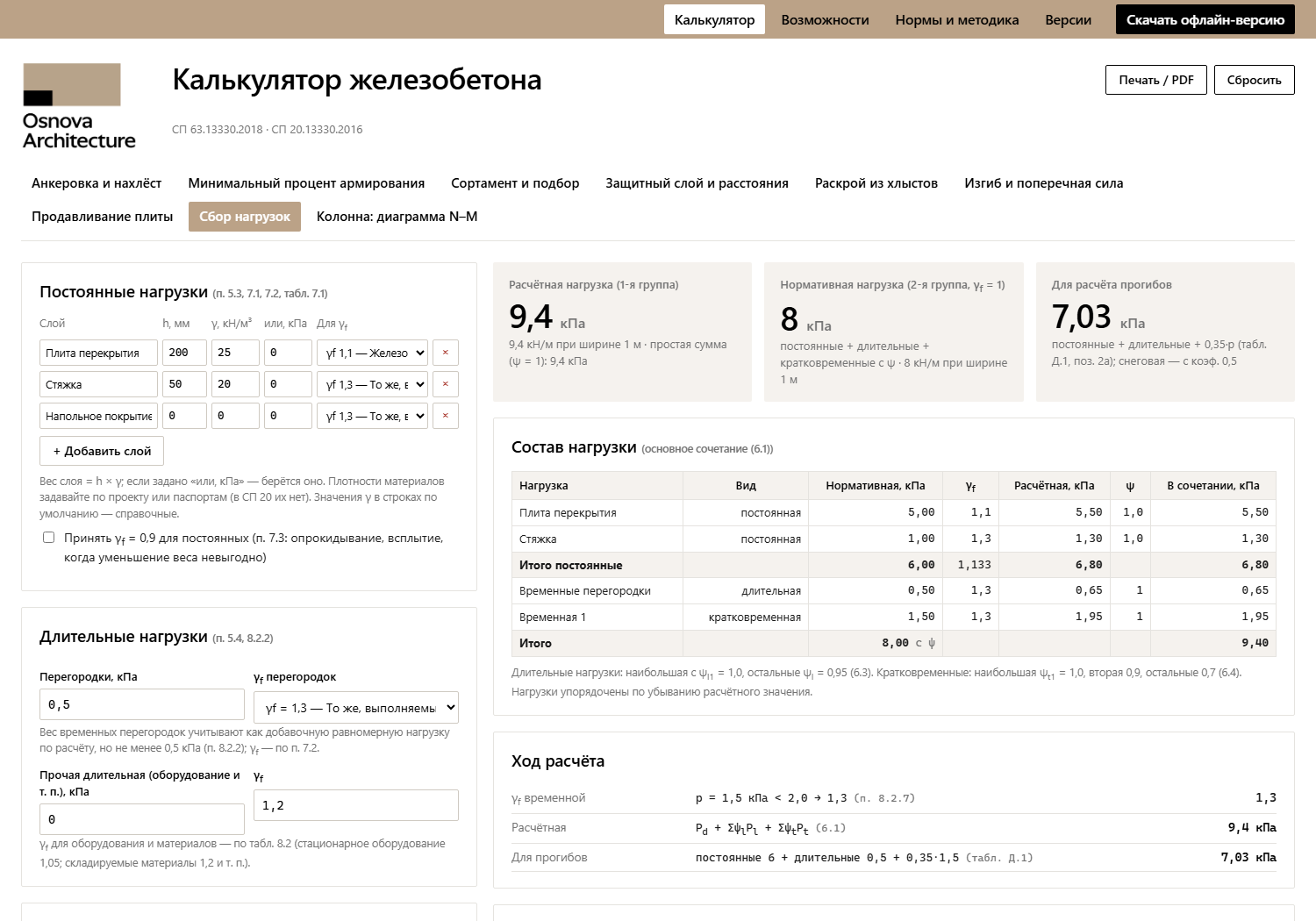Select the Сбор нагрузок tab
The image size is (1316, 921).
[x=245, y=217]
